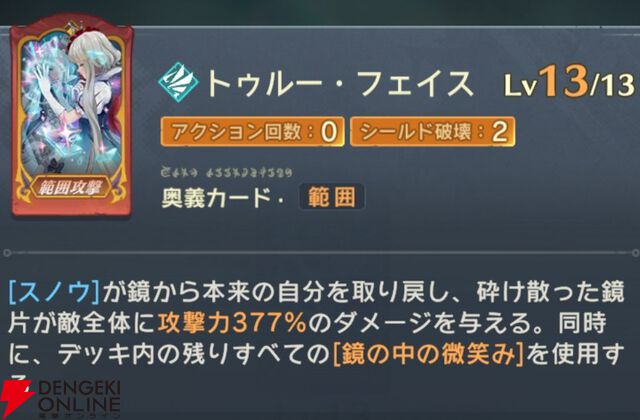Click the ornament at the card frame top
This screenshot has width=640, height=420.
73,24
